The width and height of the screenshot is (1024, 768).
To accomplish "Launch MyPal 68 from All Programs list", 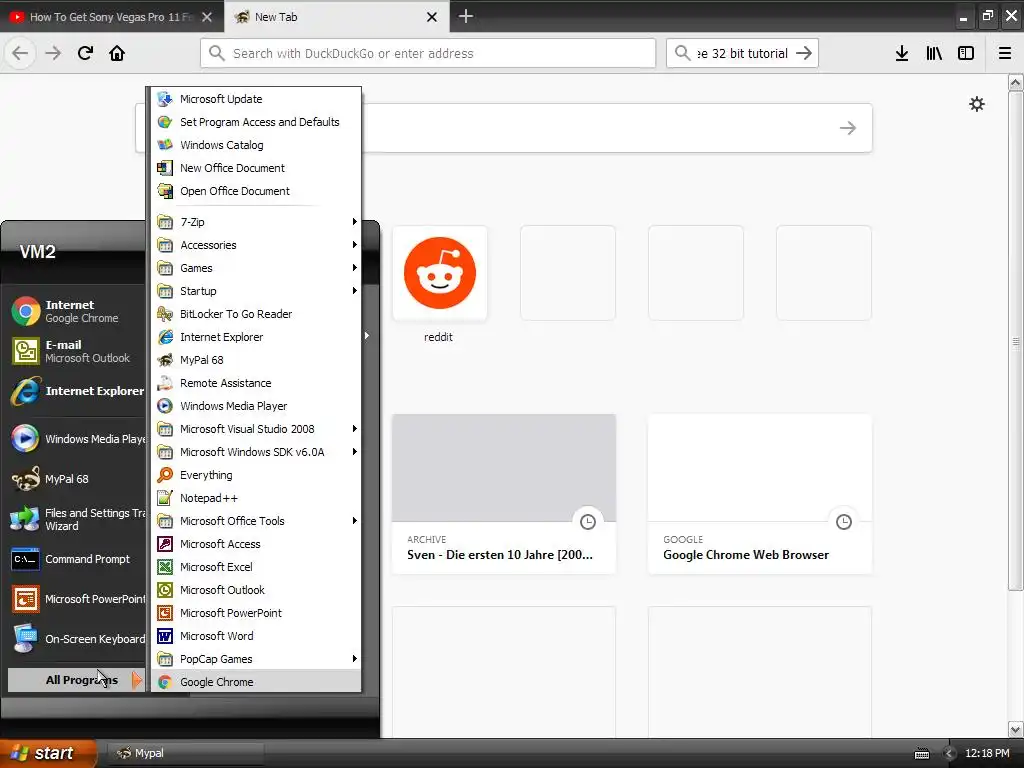I will (256, 360).
